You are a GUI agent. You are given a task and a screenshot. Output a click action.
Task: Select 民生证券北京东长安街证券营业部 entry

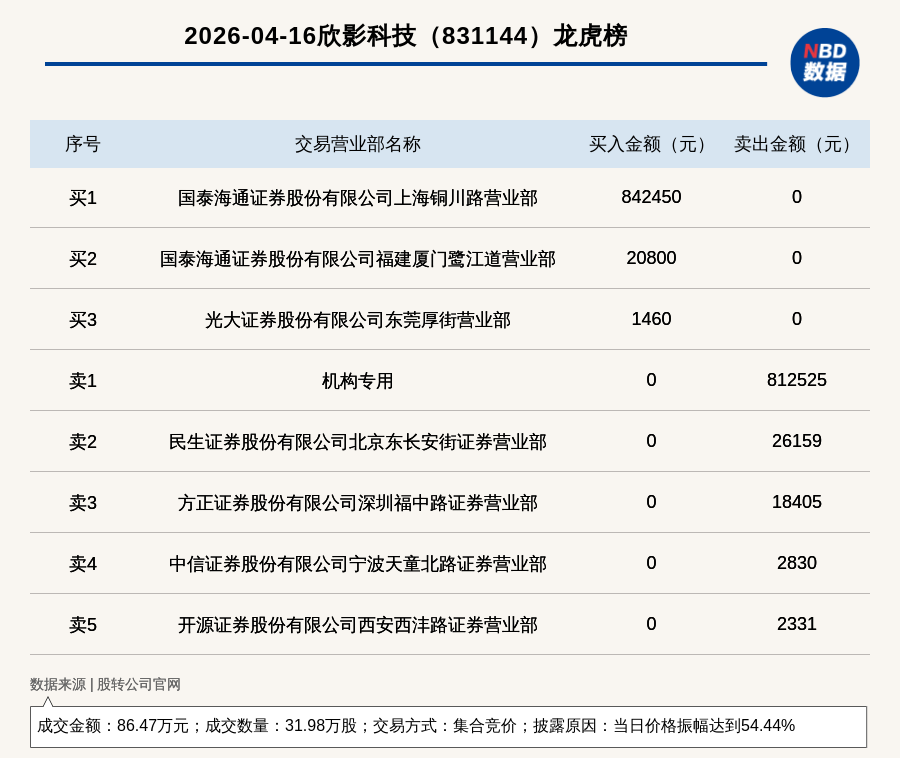(x=357, y=442)
